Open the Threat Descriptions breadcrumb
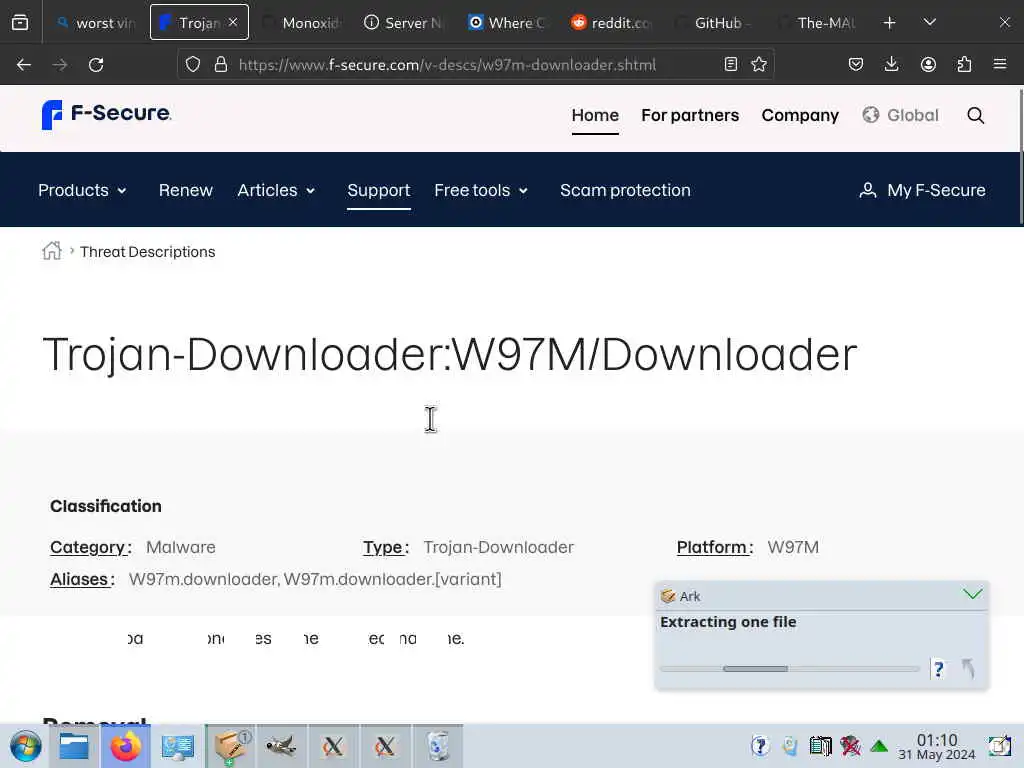Screen dimensions: 1024x768 pyautogui.click(x=148, y=251)
